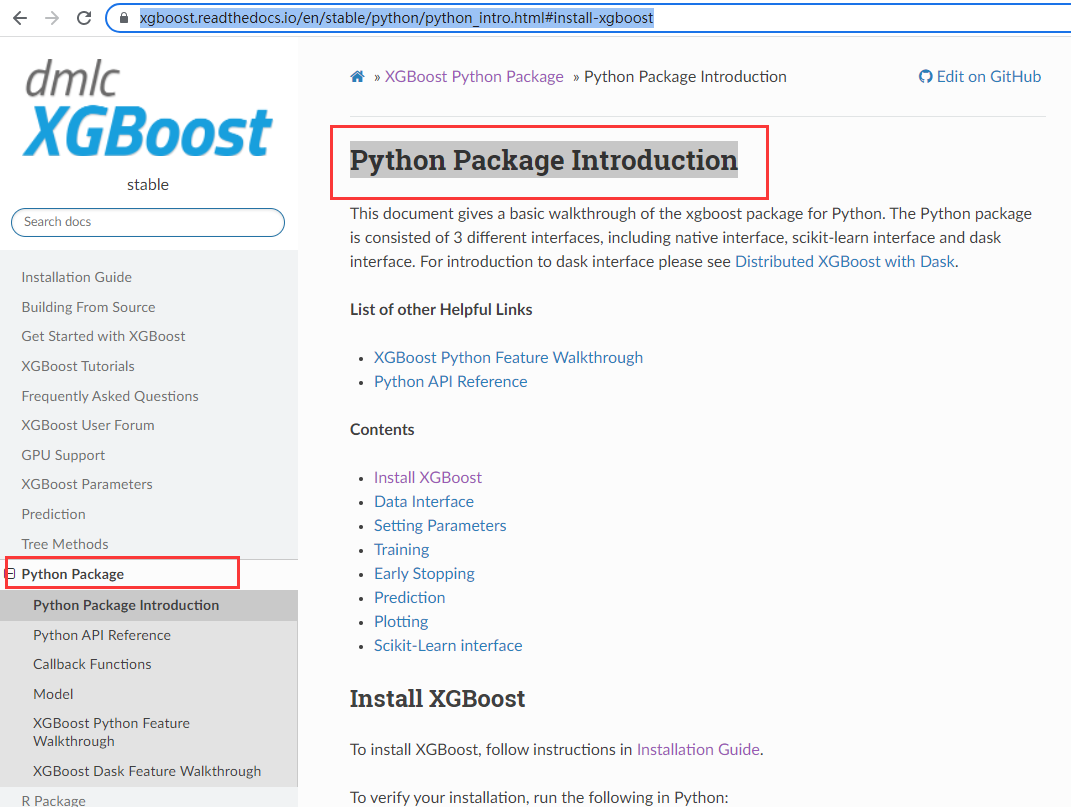
Task: Click the Python Package Introduction heading
Action: pyautogui.click(x=544, y=160)
